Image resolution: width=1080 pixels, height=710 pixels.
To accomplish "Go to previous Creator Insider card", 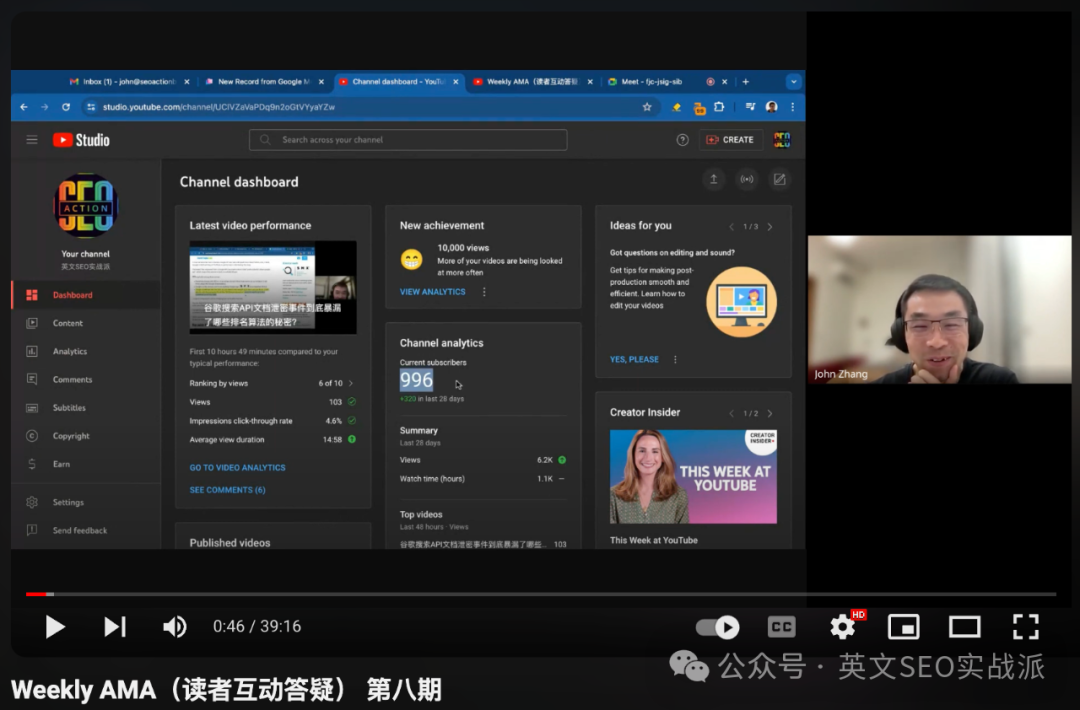I will click(731, 413).
